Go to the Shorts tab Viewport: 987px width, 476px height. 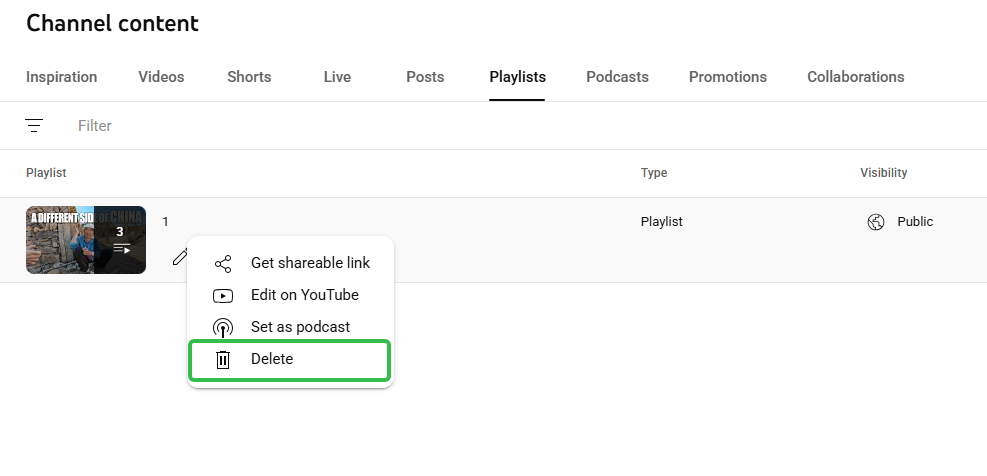point(249,77)
